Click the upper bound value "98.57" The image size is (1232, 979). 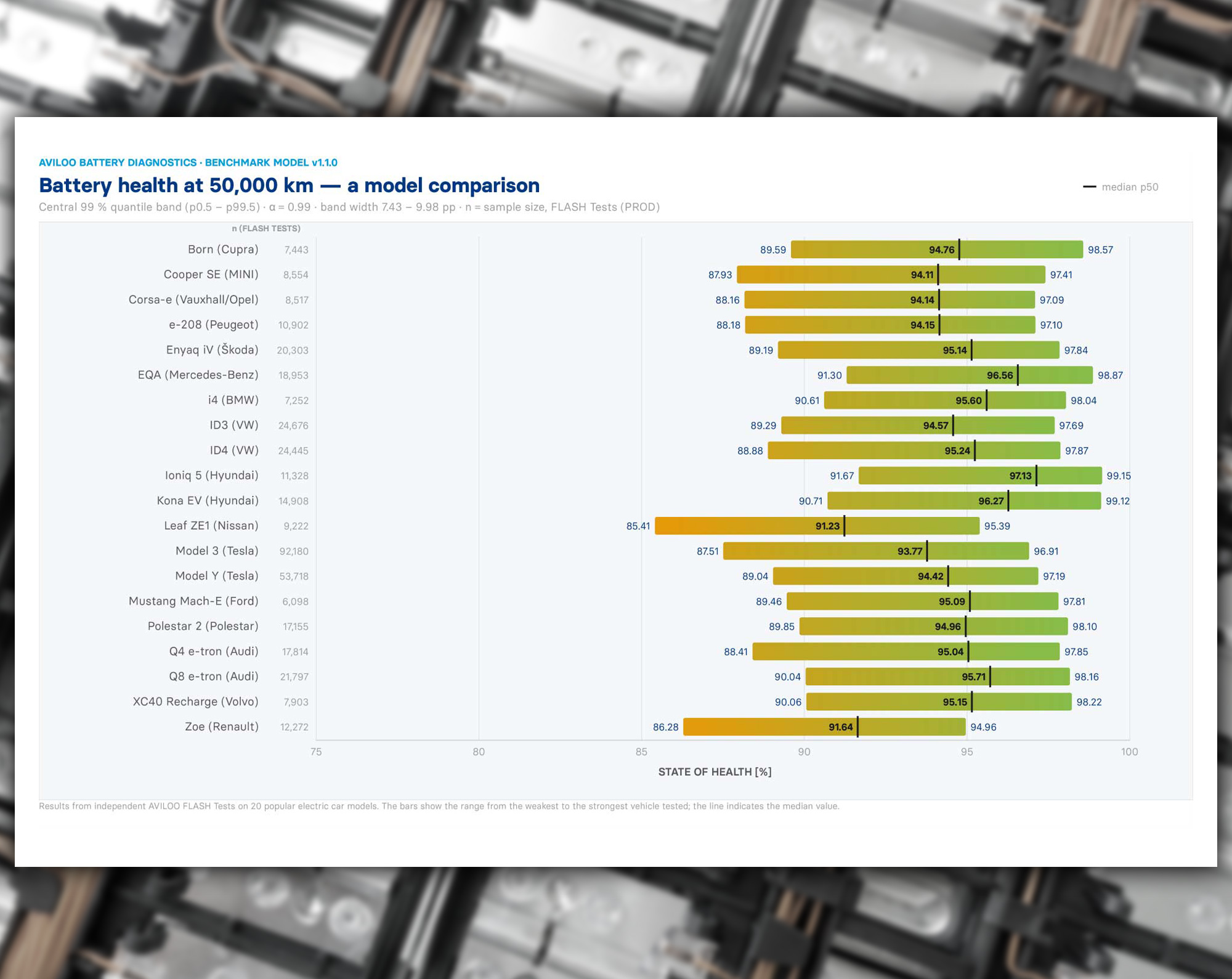click(x=1100, y=250)
